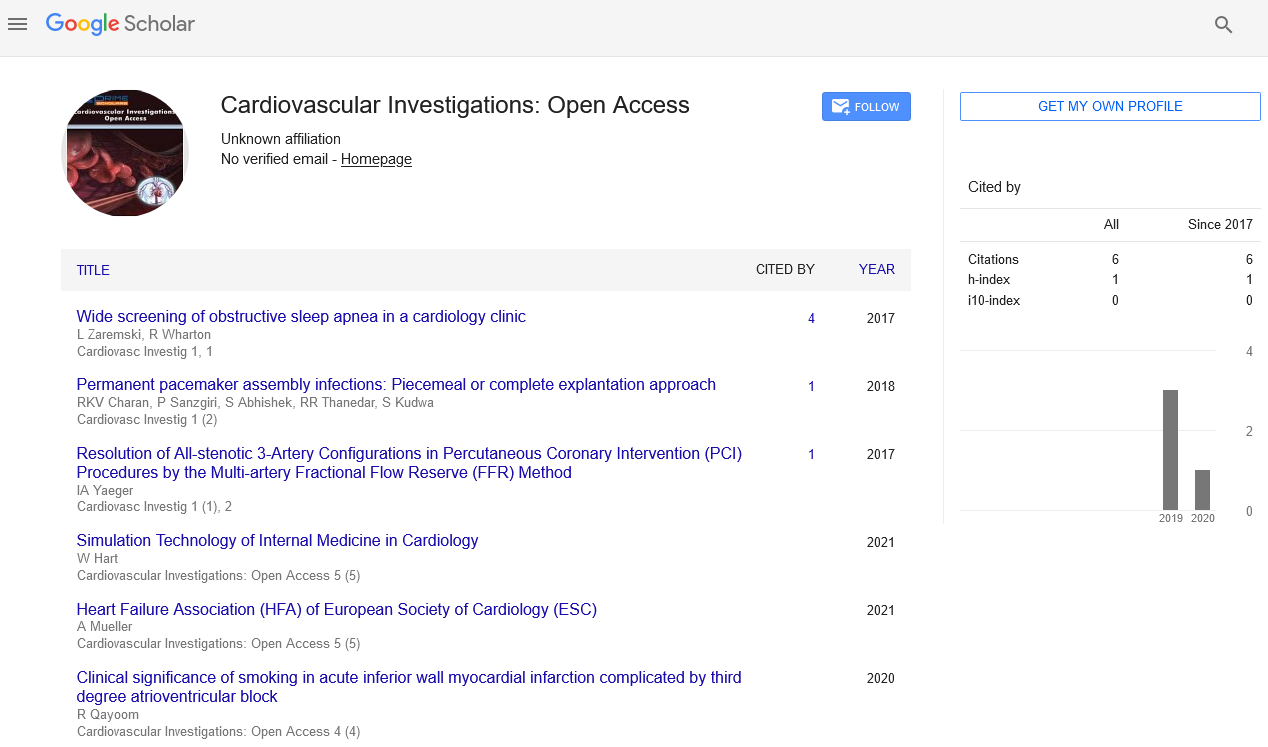Sort publications by Title column
The image size is (1268, 747).
coord(93,270)
